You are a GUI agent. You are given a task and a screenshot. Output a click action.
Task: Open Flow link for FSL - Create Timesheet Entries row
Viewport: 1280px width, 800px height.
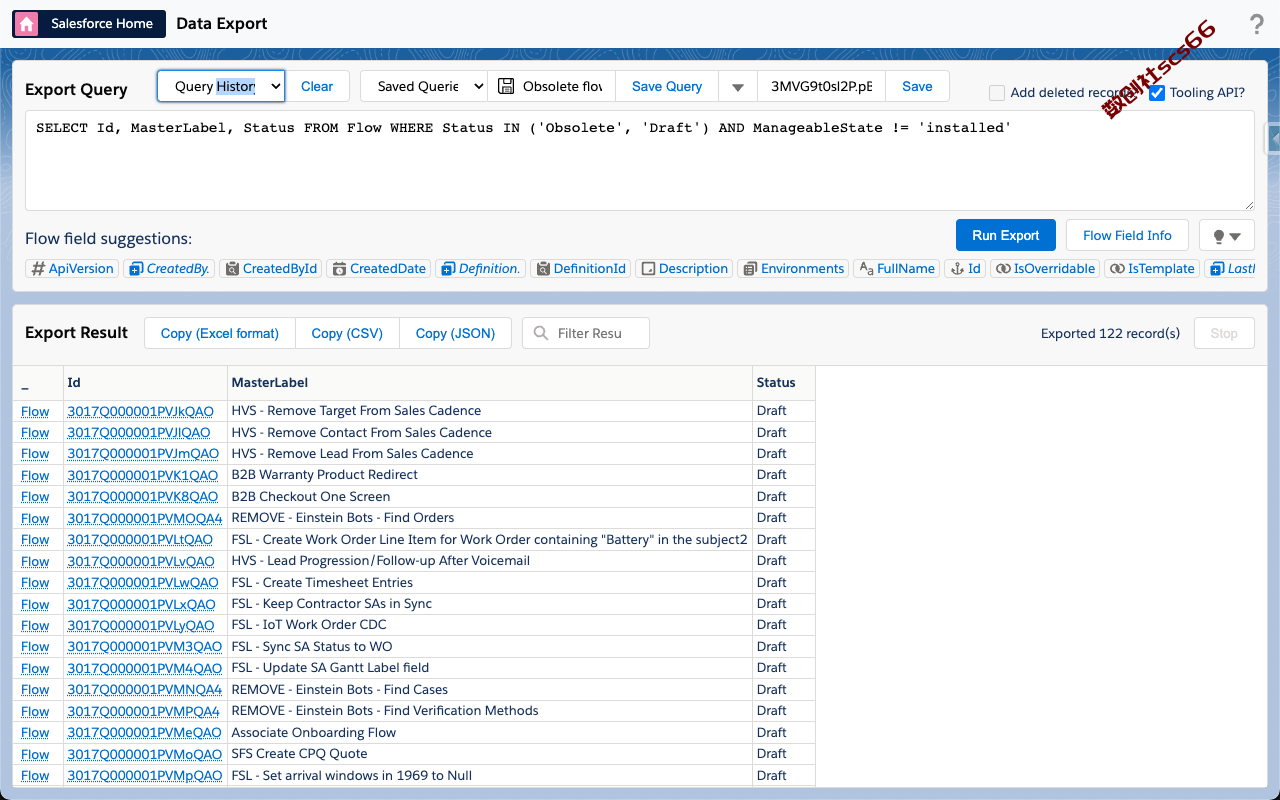tap(35, 583)
